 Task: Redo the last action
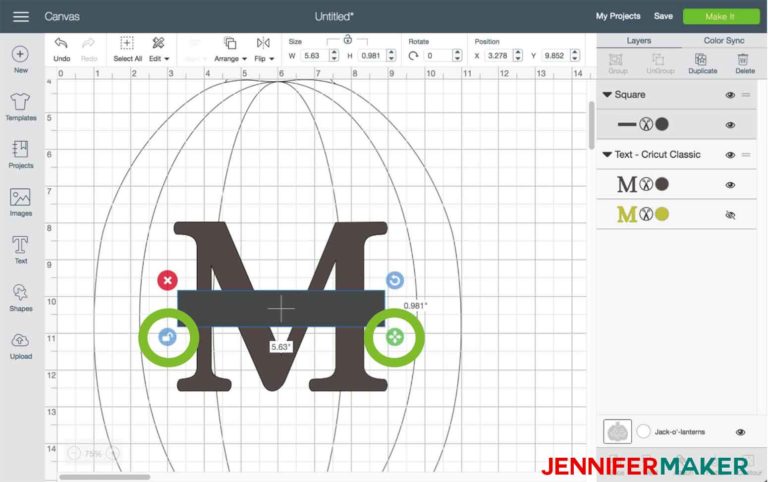tap(89, 49)
